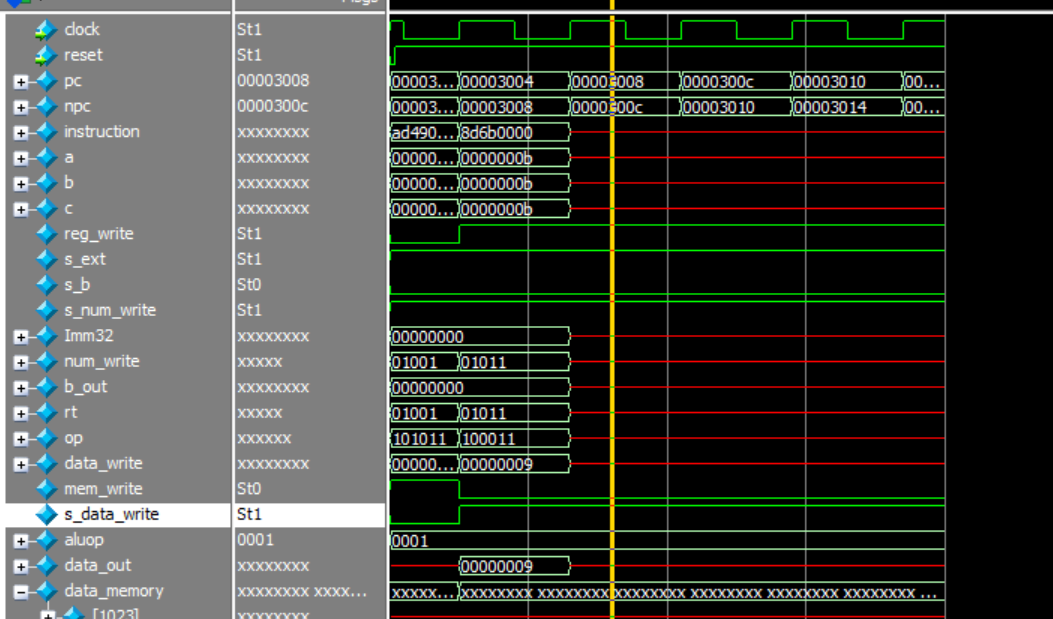Collapse the data_memory signal tree

pyautogui.click(x=21, y=592)
